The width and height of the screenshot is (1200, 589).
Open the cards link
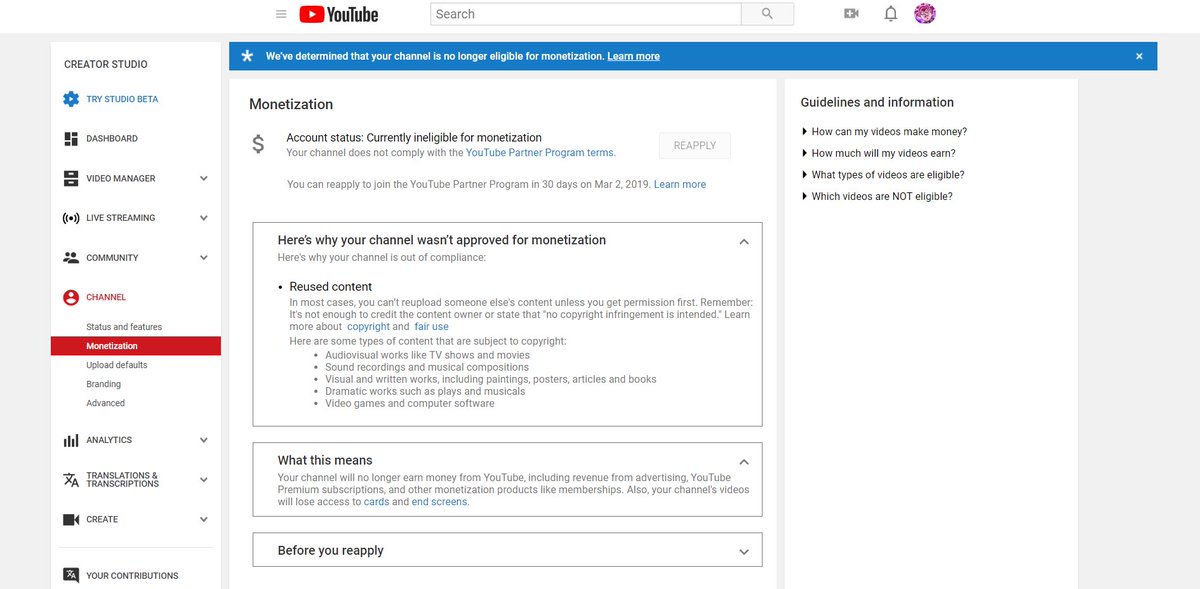coord(376,502)
